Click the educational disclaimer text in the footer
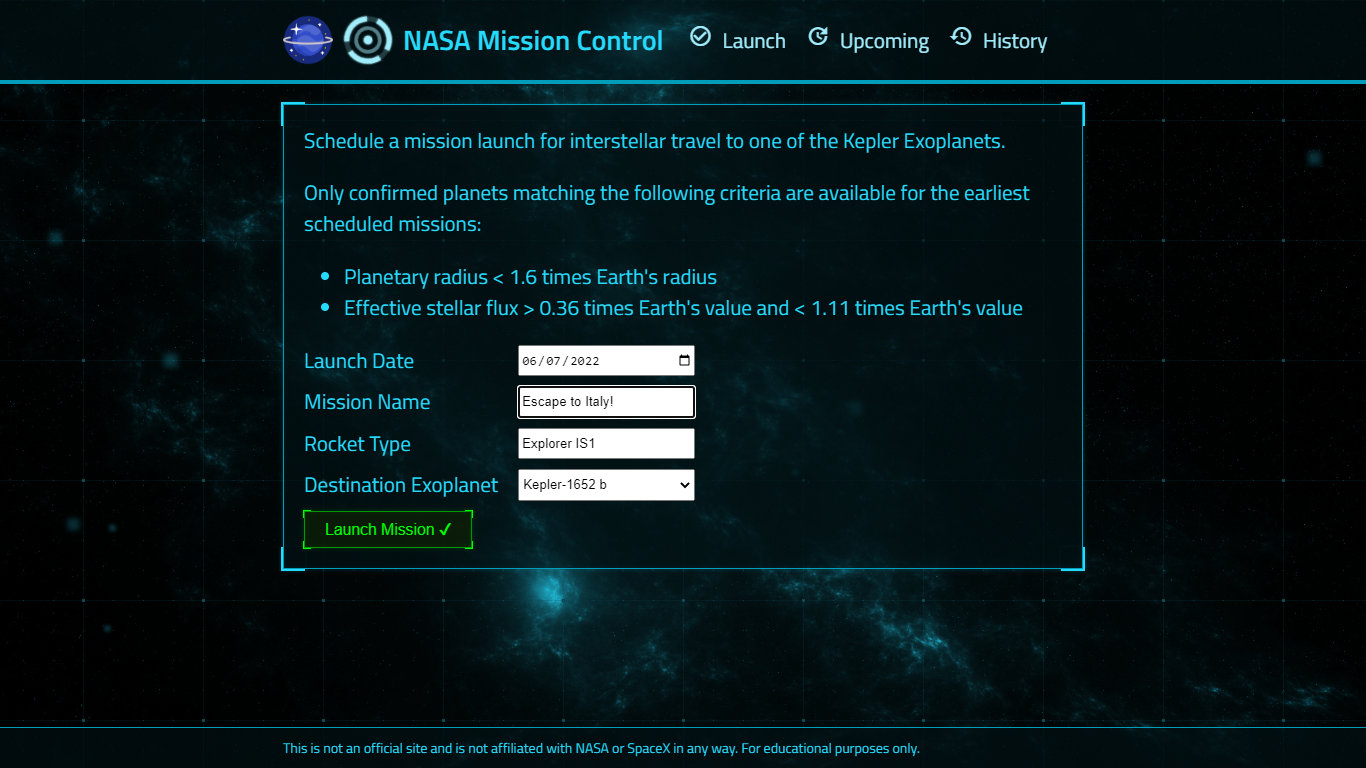Screen dimensions: 1366x768 [601, 747]
